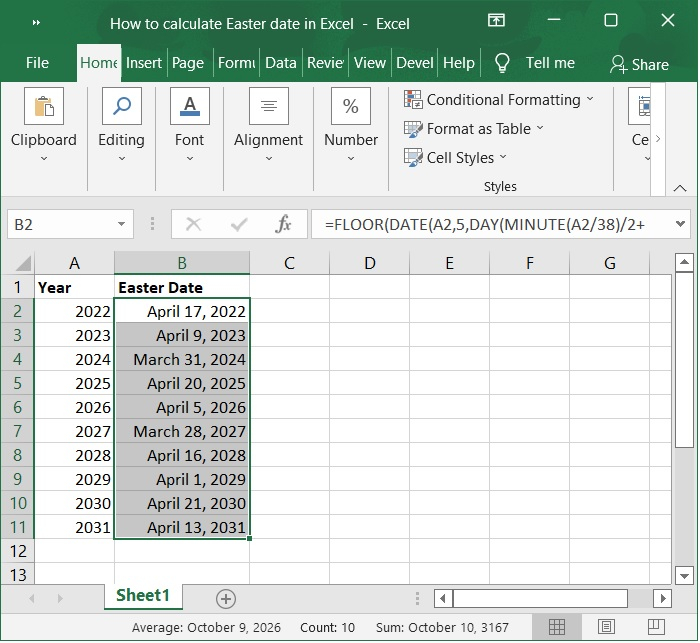
Task: Click the Enter checkmark in formula bar
Action: point(239,224)
